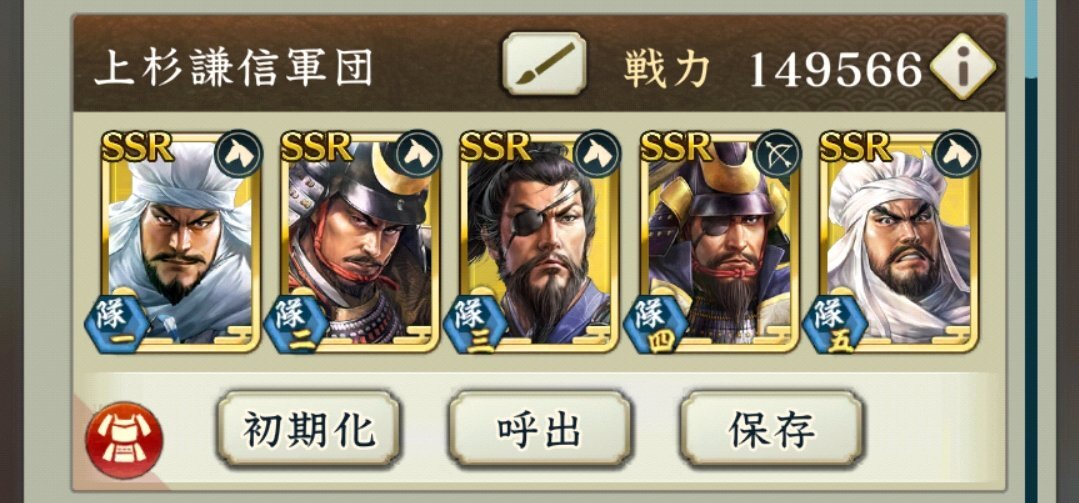1079x503 pixels.
Task: Select the angry white-hooded general in slot five
Action: (899, 242)
